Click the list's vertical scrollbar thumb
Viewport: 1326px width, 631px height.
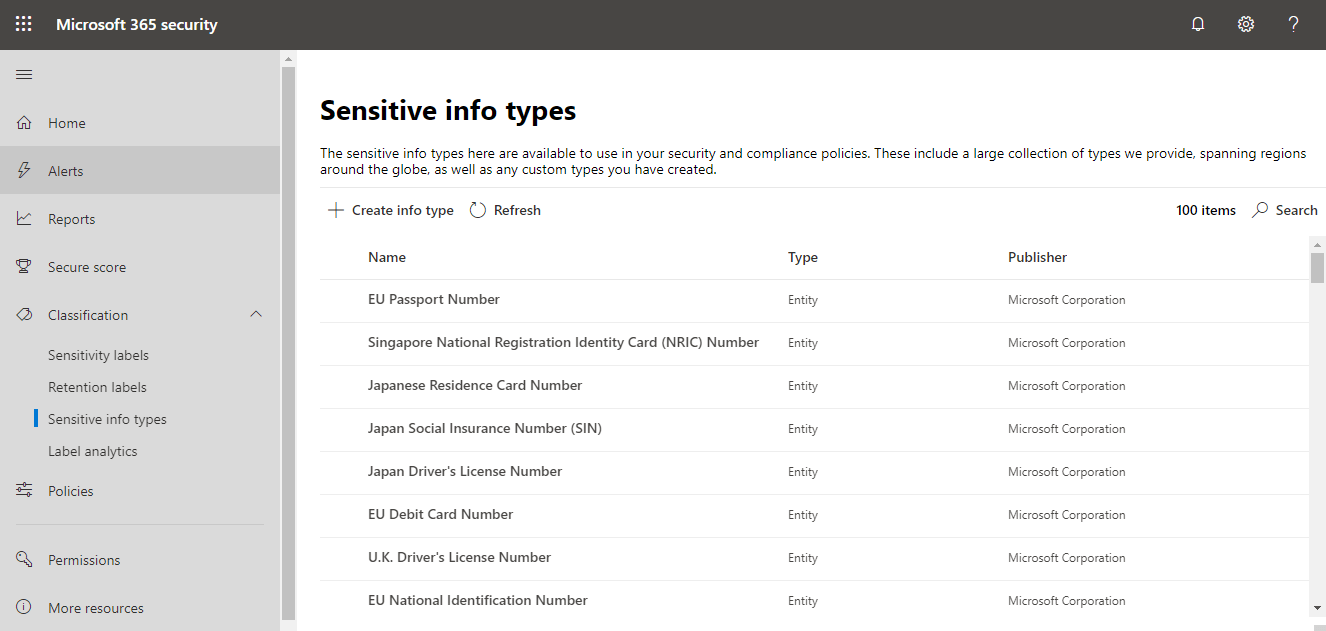(1317, 268)
